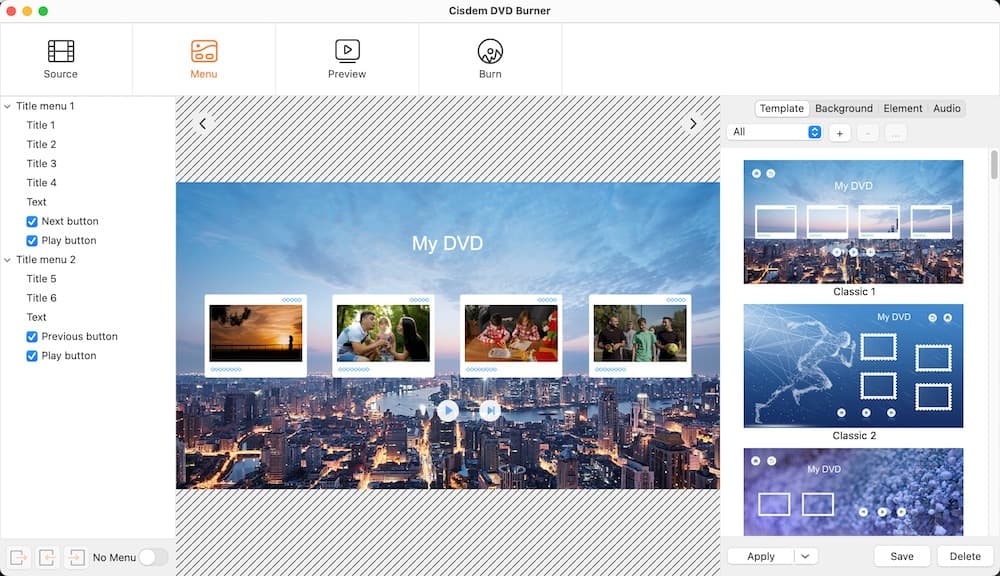The width and height of the screenshot is (1000, 576).
Task: Open the Preview section
Action: tap(347, 59)
